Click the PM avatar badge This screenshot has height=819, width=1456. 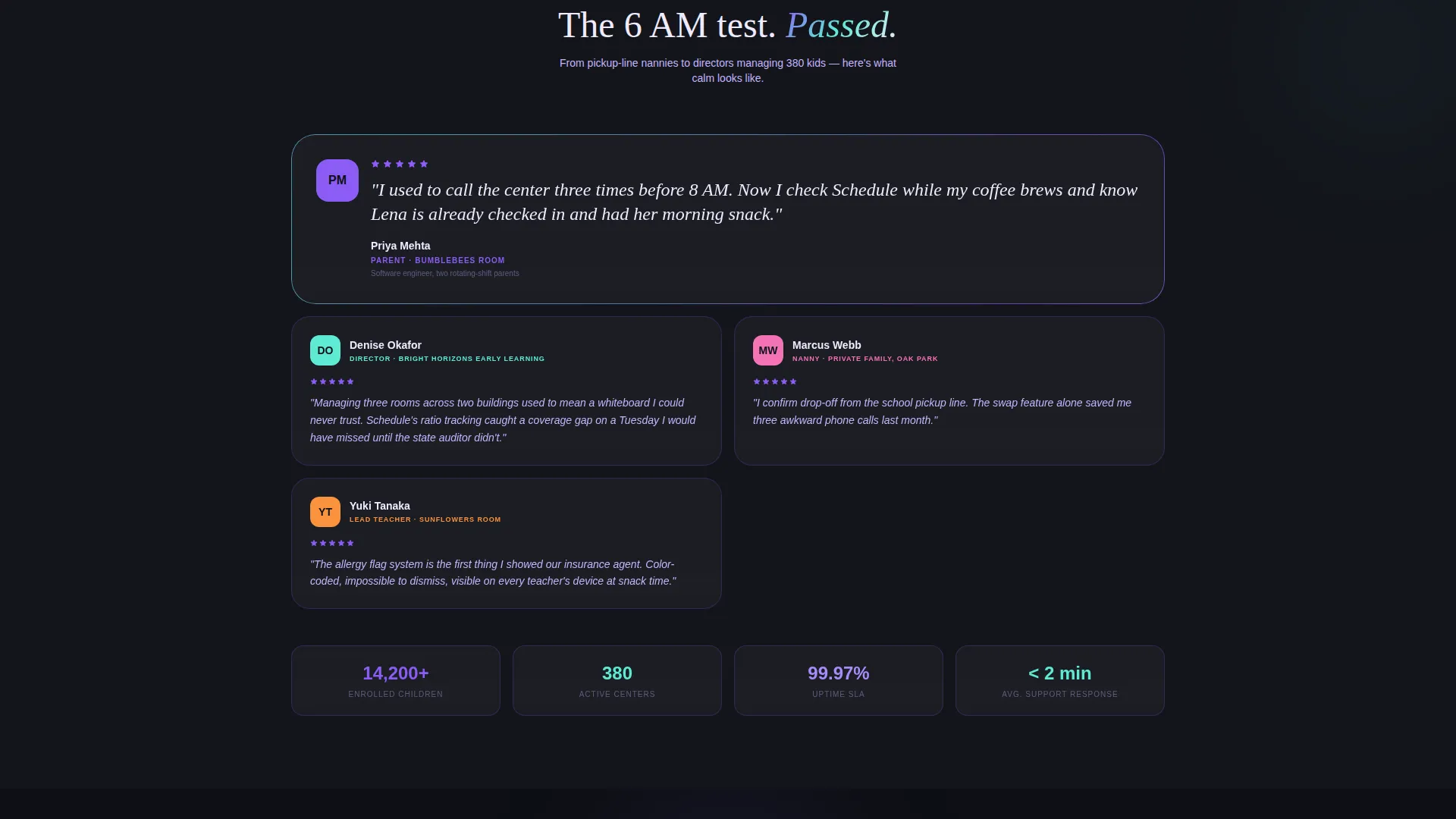click(x=337, y=180)
